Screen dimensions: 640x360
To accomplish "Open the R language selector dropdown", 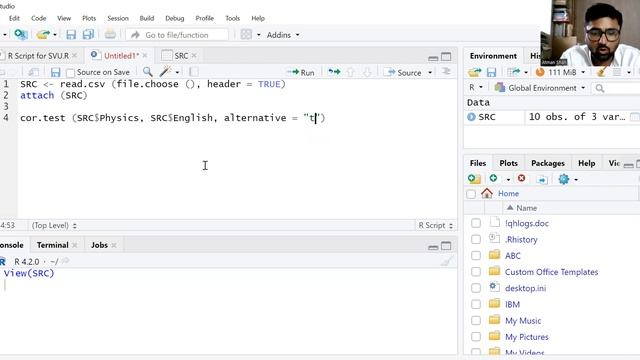I will (x=476, y=87).
